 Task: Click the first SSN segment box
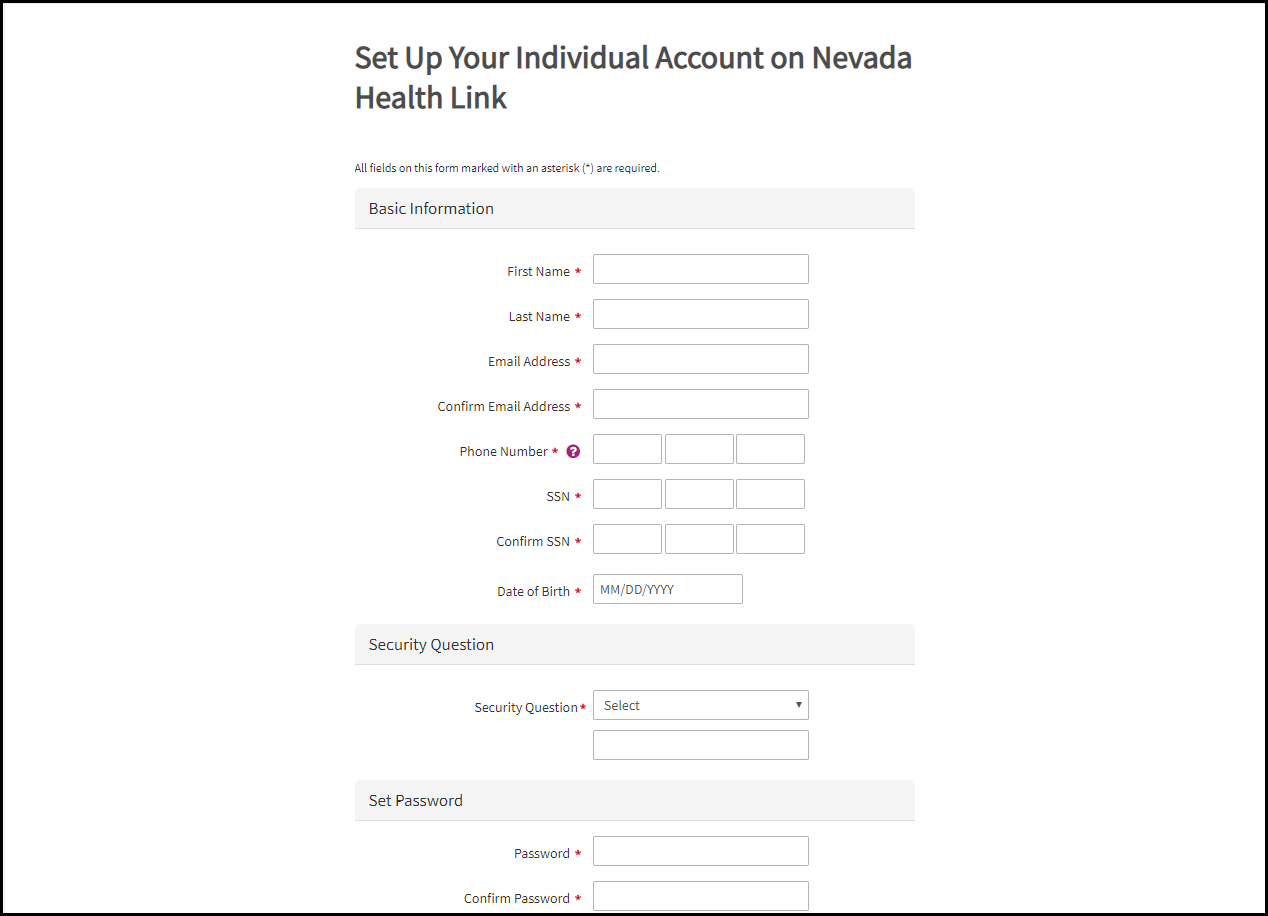tap(627, 494)
